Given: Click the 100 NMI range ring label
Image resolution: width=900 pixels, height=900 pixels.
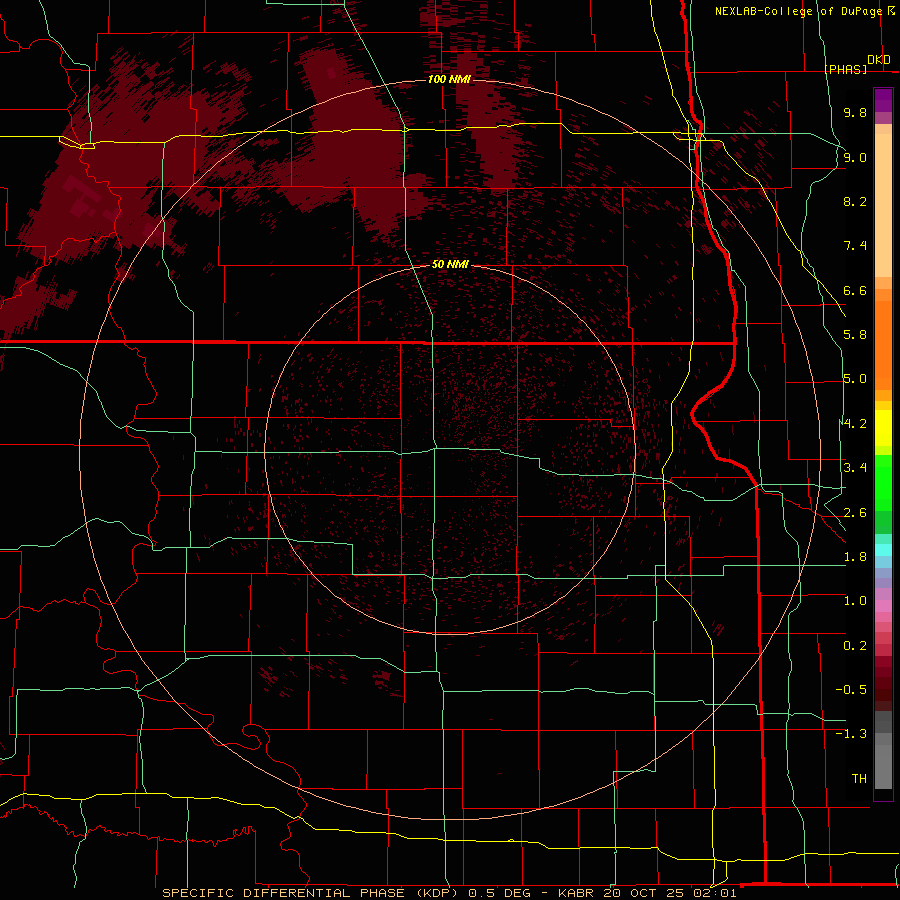Looking at the screenshot, I should click(449, 79).
